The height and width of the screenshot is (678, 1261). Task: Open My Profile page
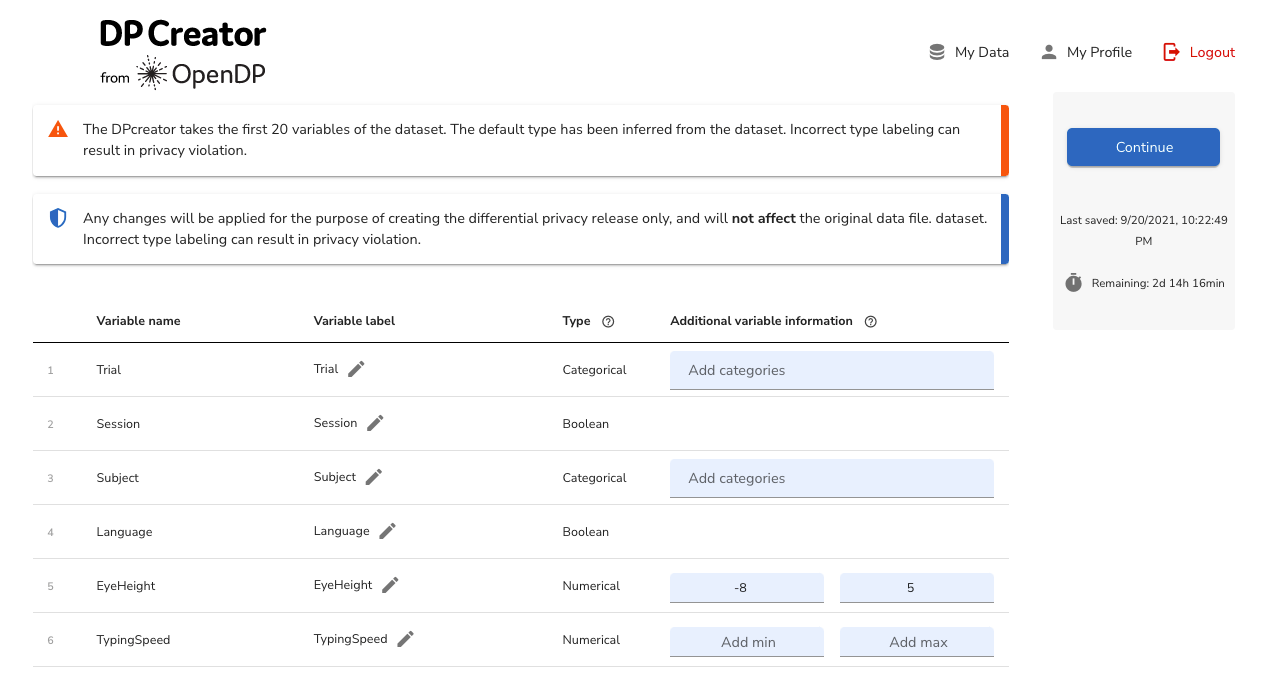pos(1086,52)
